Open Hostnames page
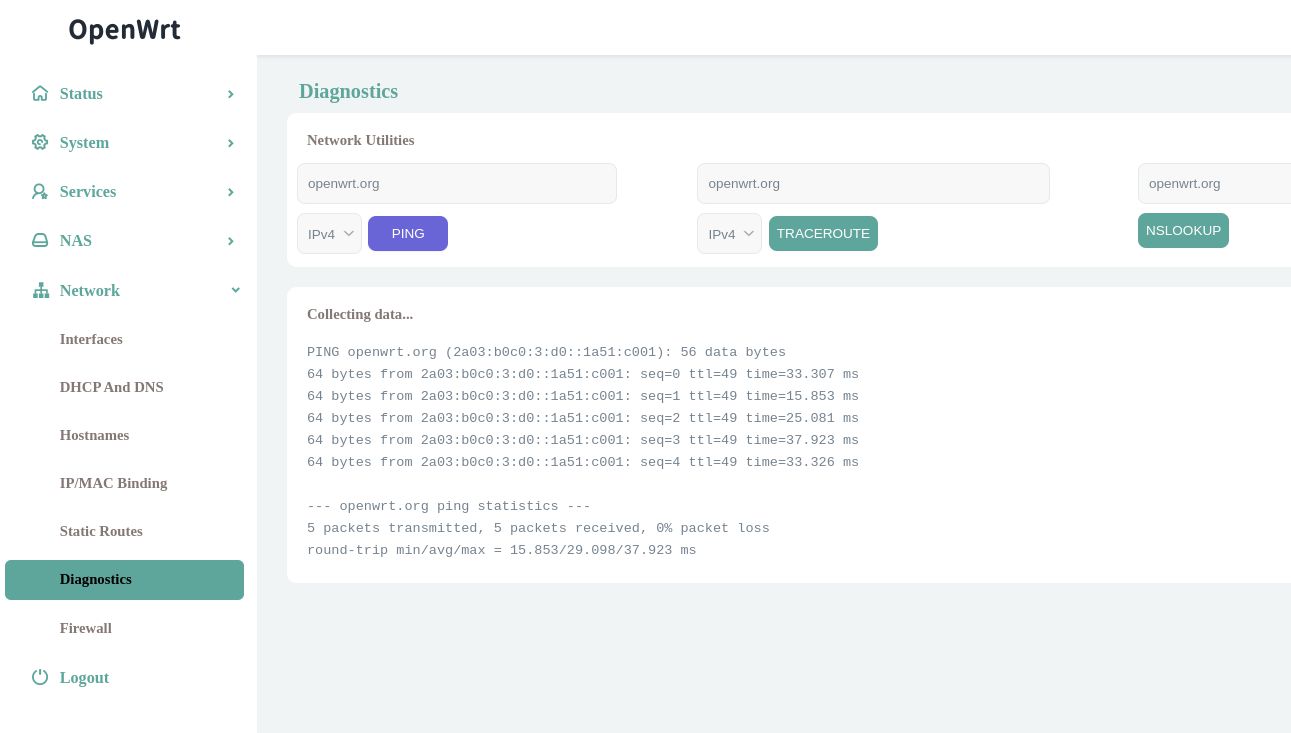The image size is (1291, 733). tap(94, 435)
